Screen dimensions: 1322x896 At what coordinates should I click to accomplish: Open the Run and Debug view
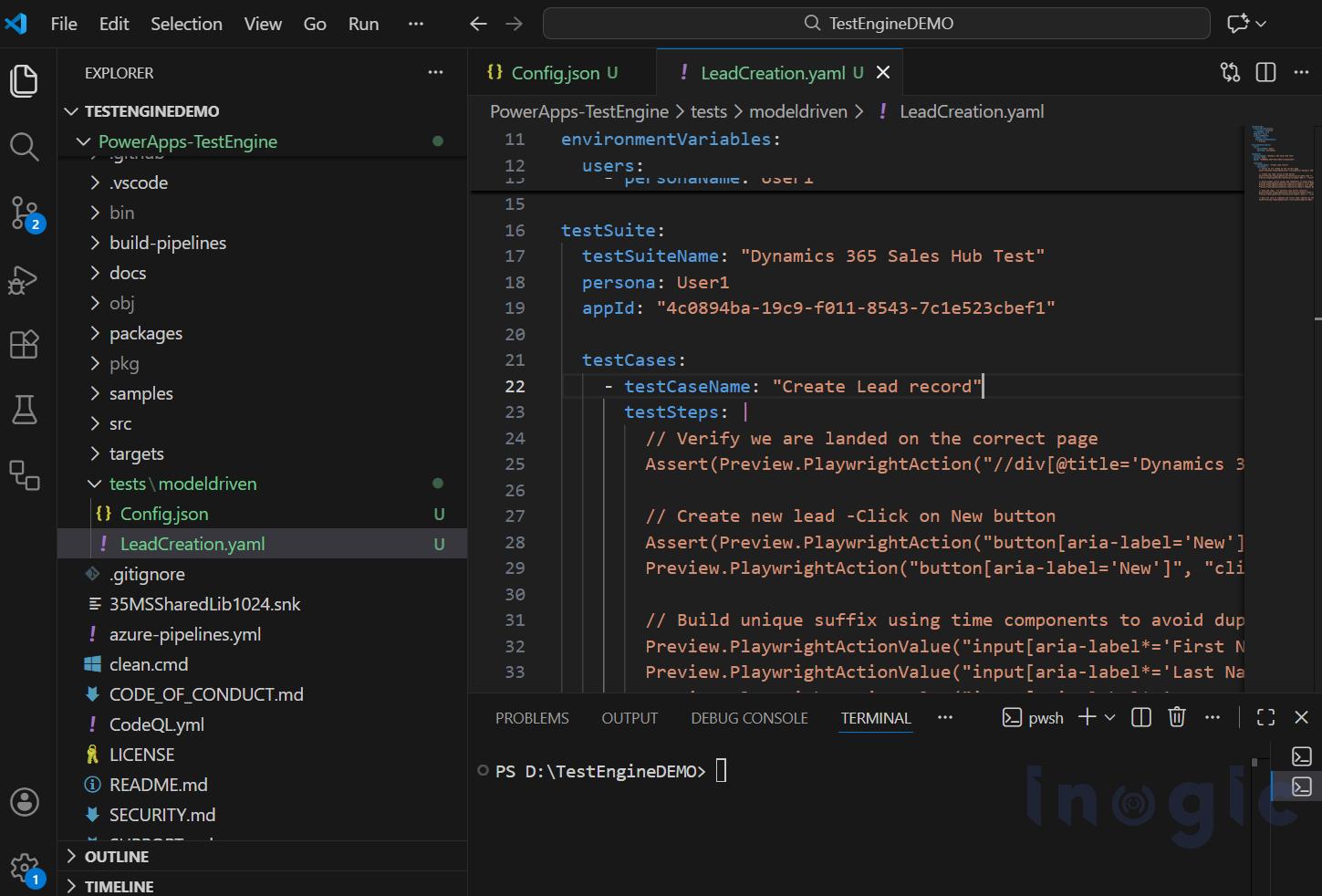(x=24, y=280)
